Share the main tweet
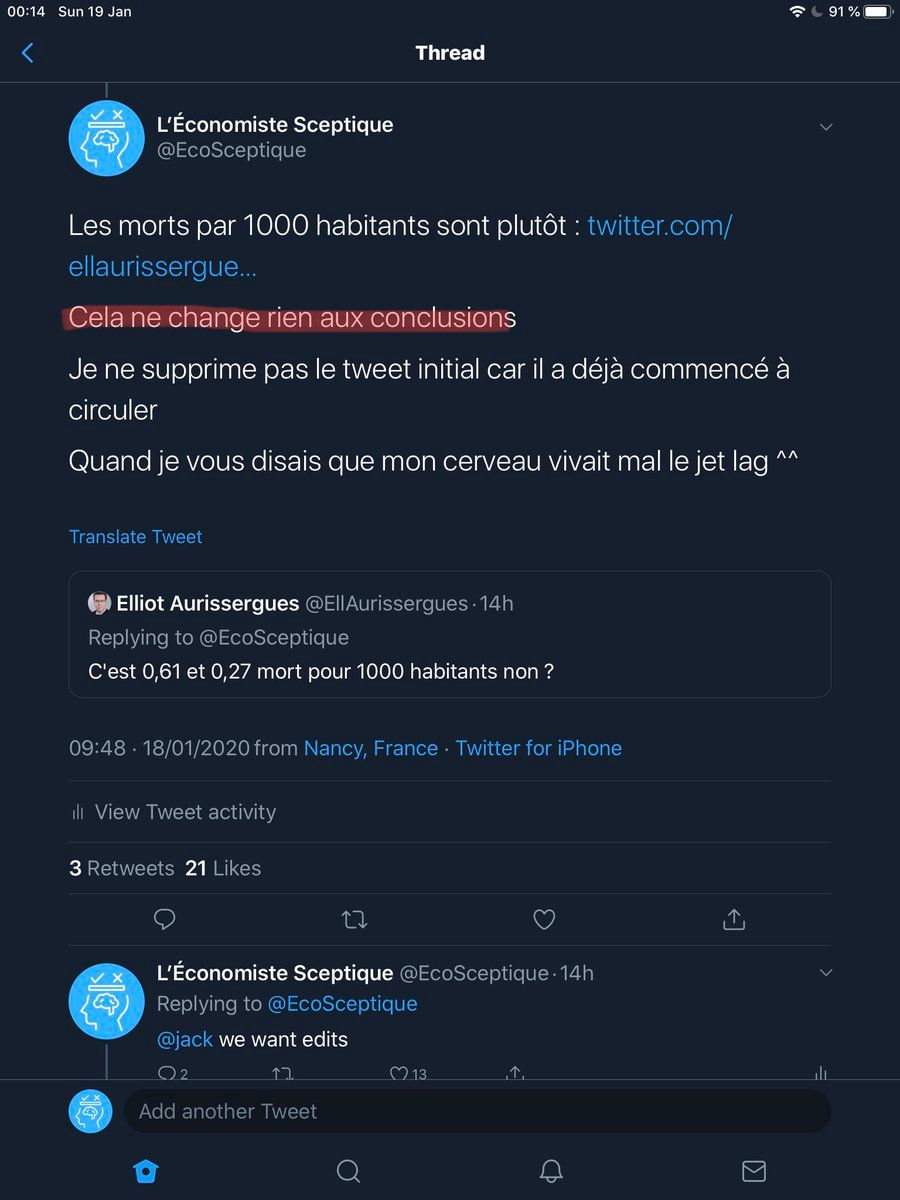 pyautogui.click(x=734, y=919)
